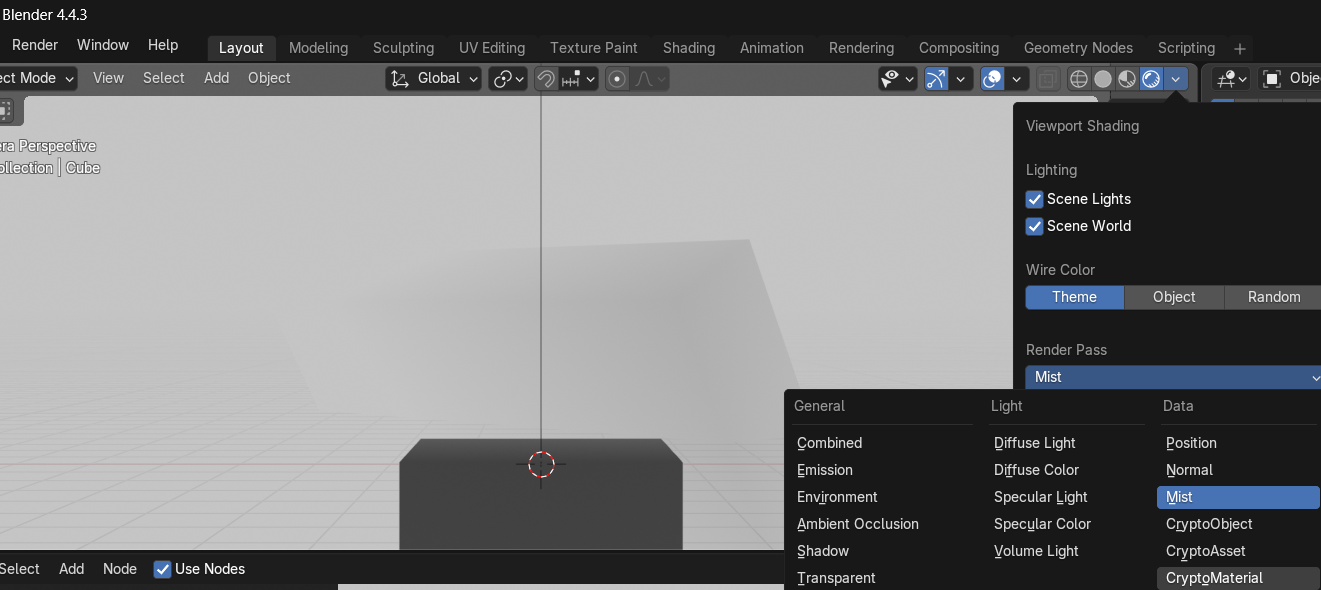Switch to Modeling workspace tab
The width and height of the screenshot is (1321, 590).
click(x=318, y=48)
